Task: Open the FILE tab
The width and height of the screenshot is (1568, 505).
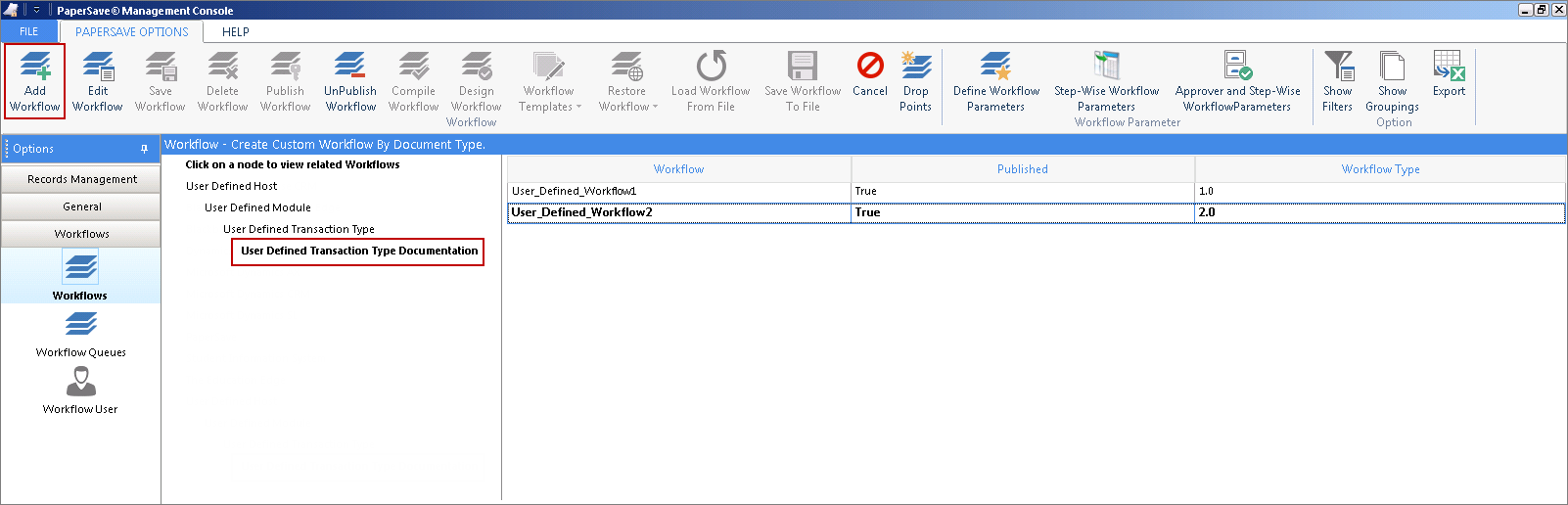Action: [x=29, y=31]
